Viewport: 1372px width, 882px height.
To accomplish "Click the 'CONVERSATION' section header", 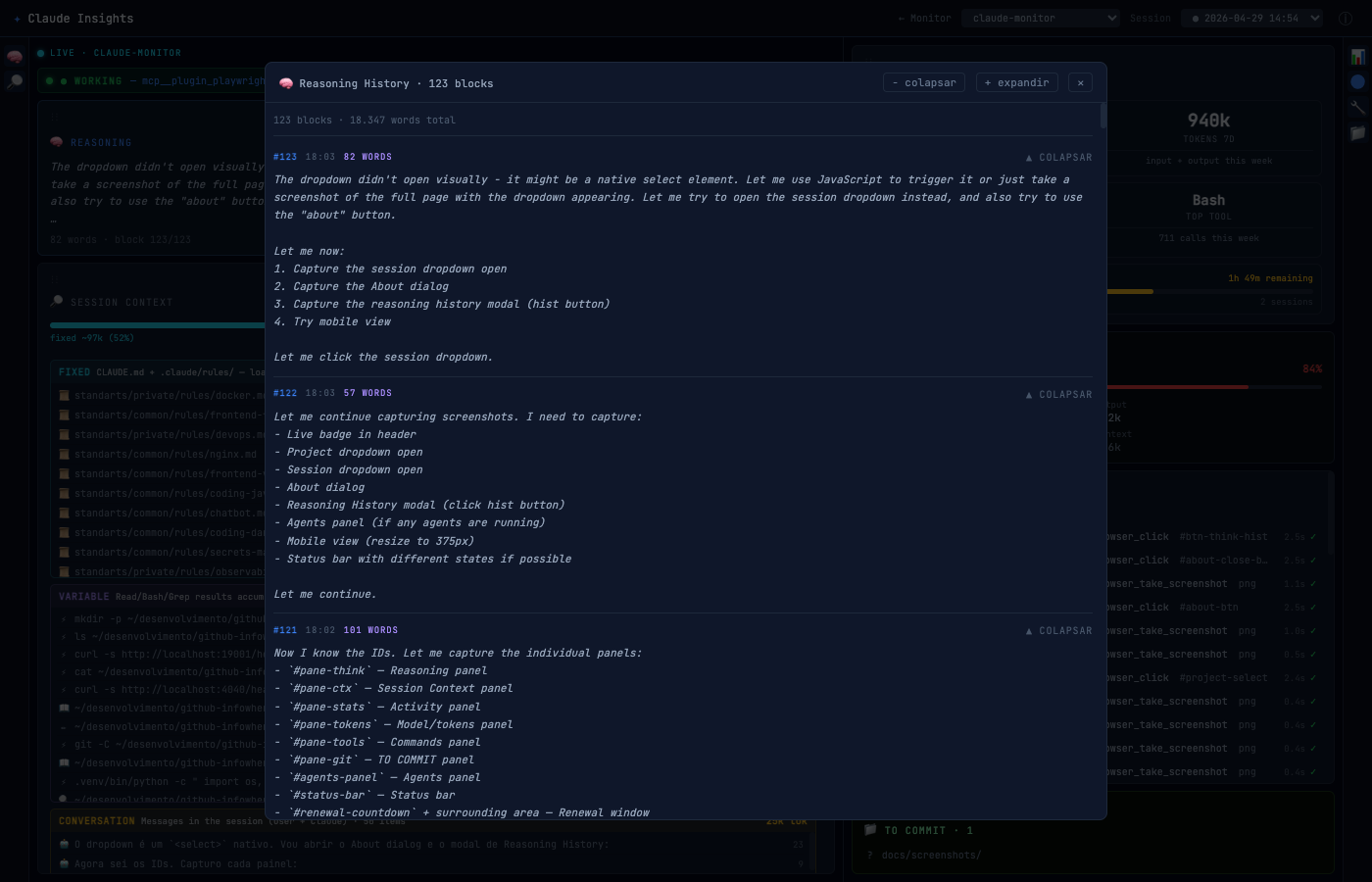I will click(x=97, y=821).
